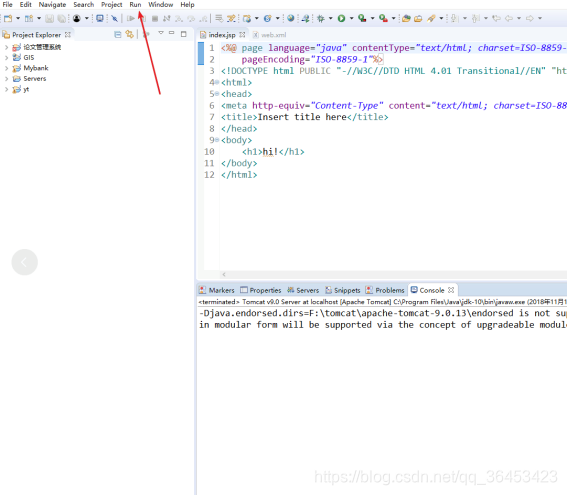The image size is (567, 495).
Task: Toggle Skip All Breakpoints icon
Action: point(115,18)
